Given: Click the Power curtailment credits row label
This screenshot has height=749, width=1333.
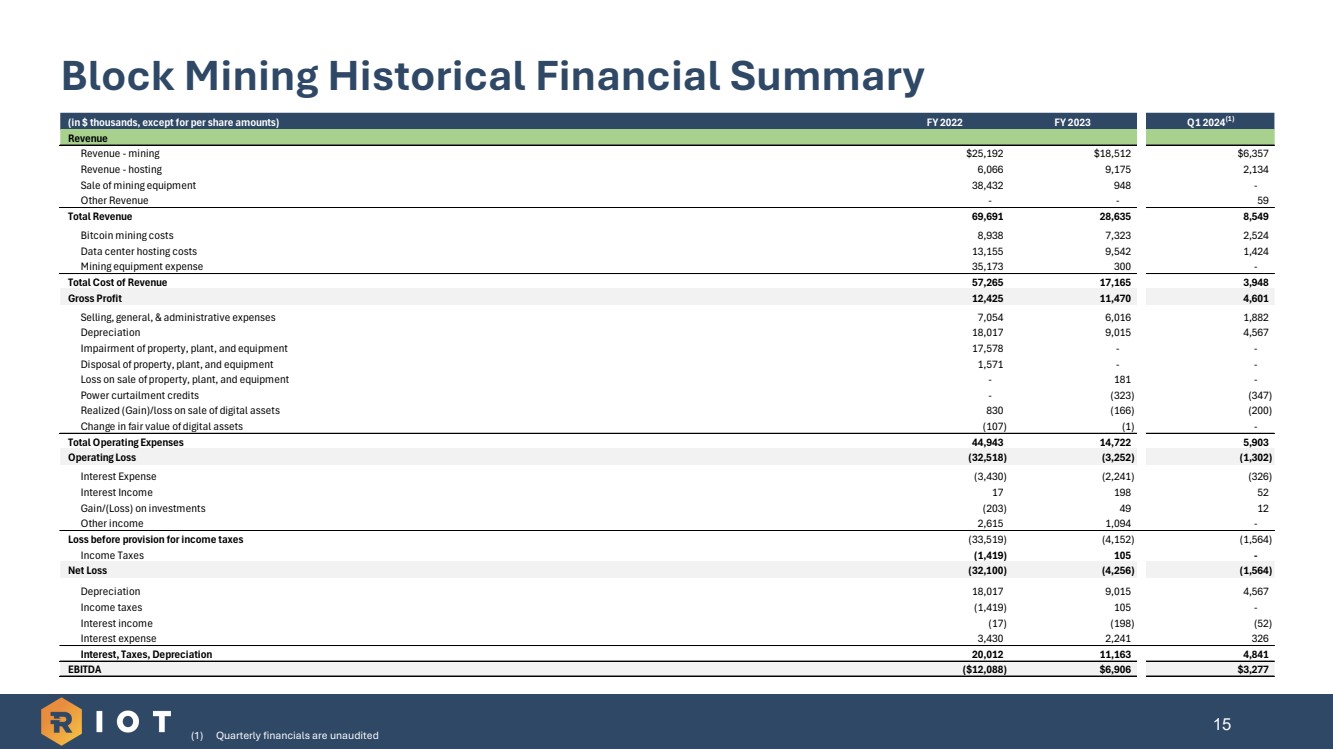Looking at the screenshot, I should pyautogui.click(x=139, y=395).
